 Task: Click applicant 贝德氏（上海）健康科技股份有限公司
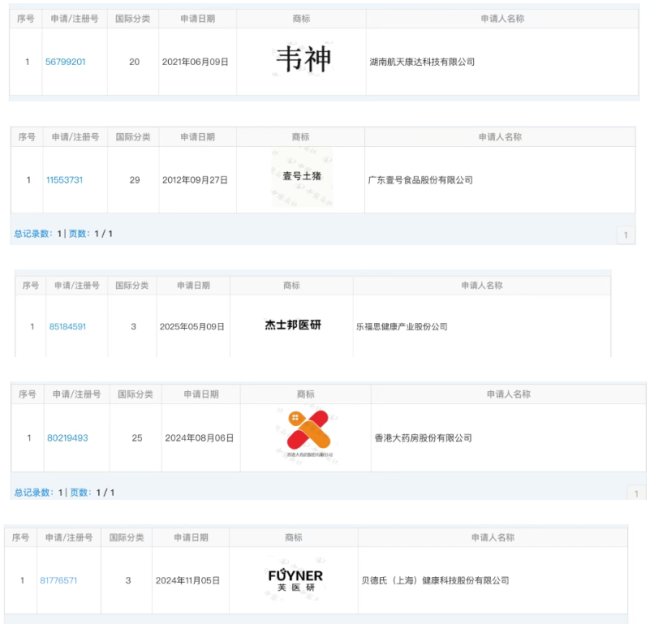pos(435,580)
